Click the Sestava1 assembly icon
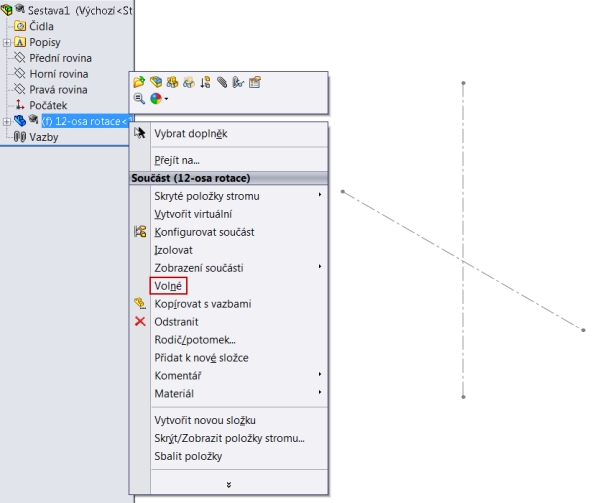 7,10
